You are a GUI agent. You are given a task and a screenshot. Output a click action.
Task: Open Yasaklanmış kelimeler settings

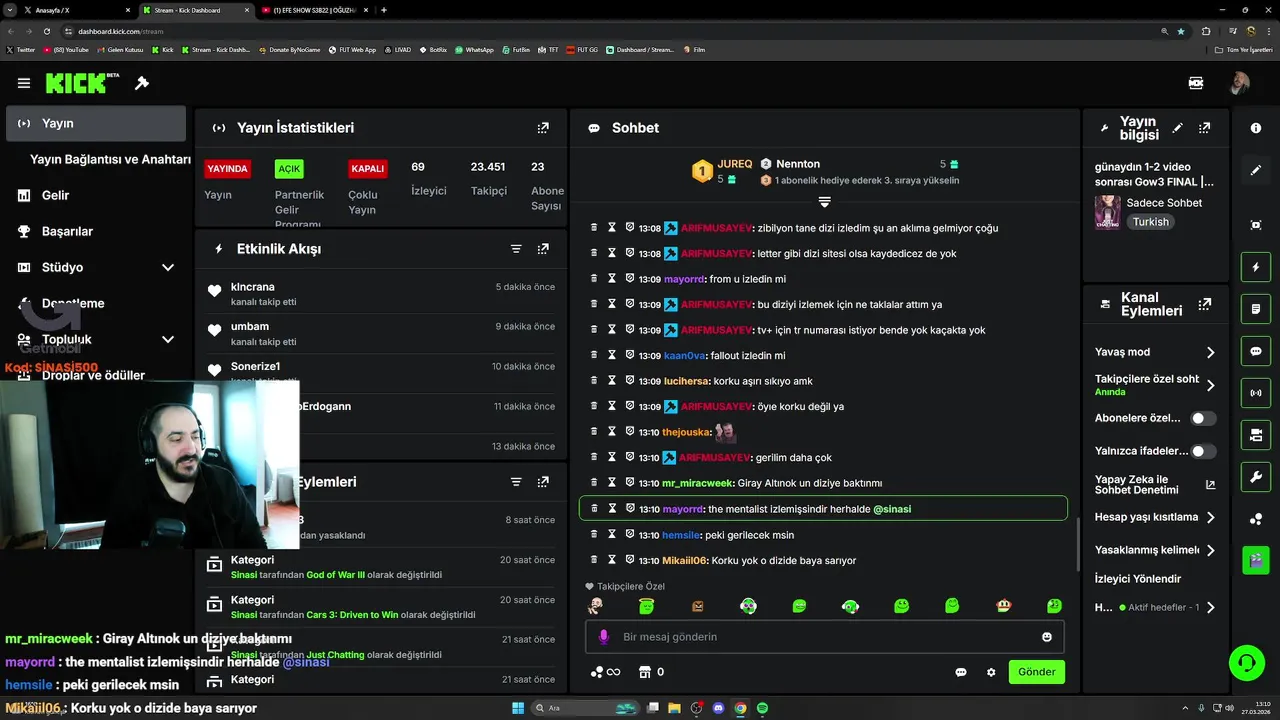pos(1156,550)
